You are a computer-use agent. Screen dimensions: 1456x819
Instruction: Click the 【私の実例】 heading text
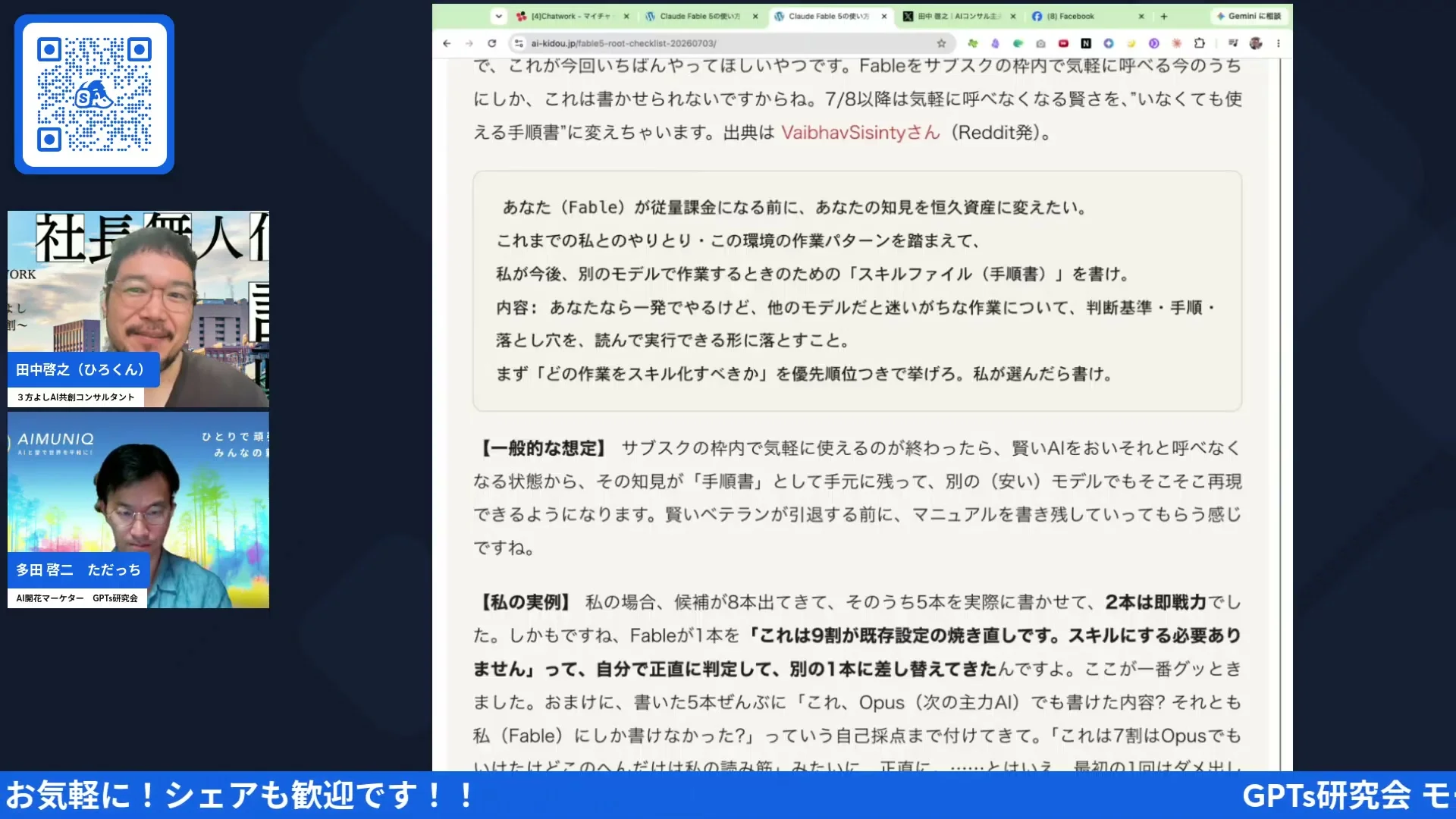pyautogui.click(x=526, y=603)
